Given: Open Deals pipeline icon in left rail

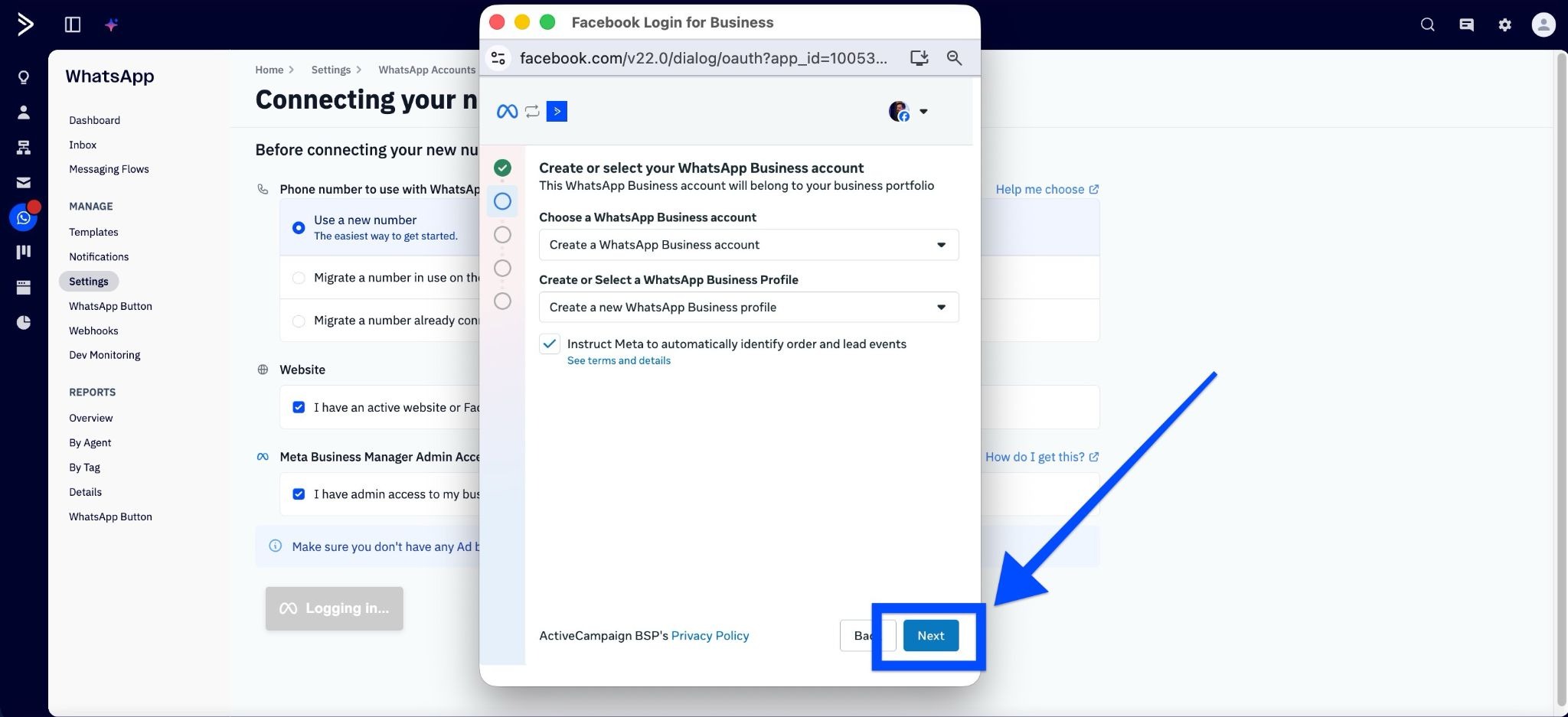Looking at the screenshot, I should coord(24,252).
